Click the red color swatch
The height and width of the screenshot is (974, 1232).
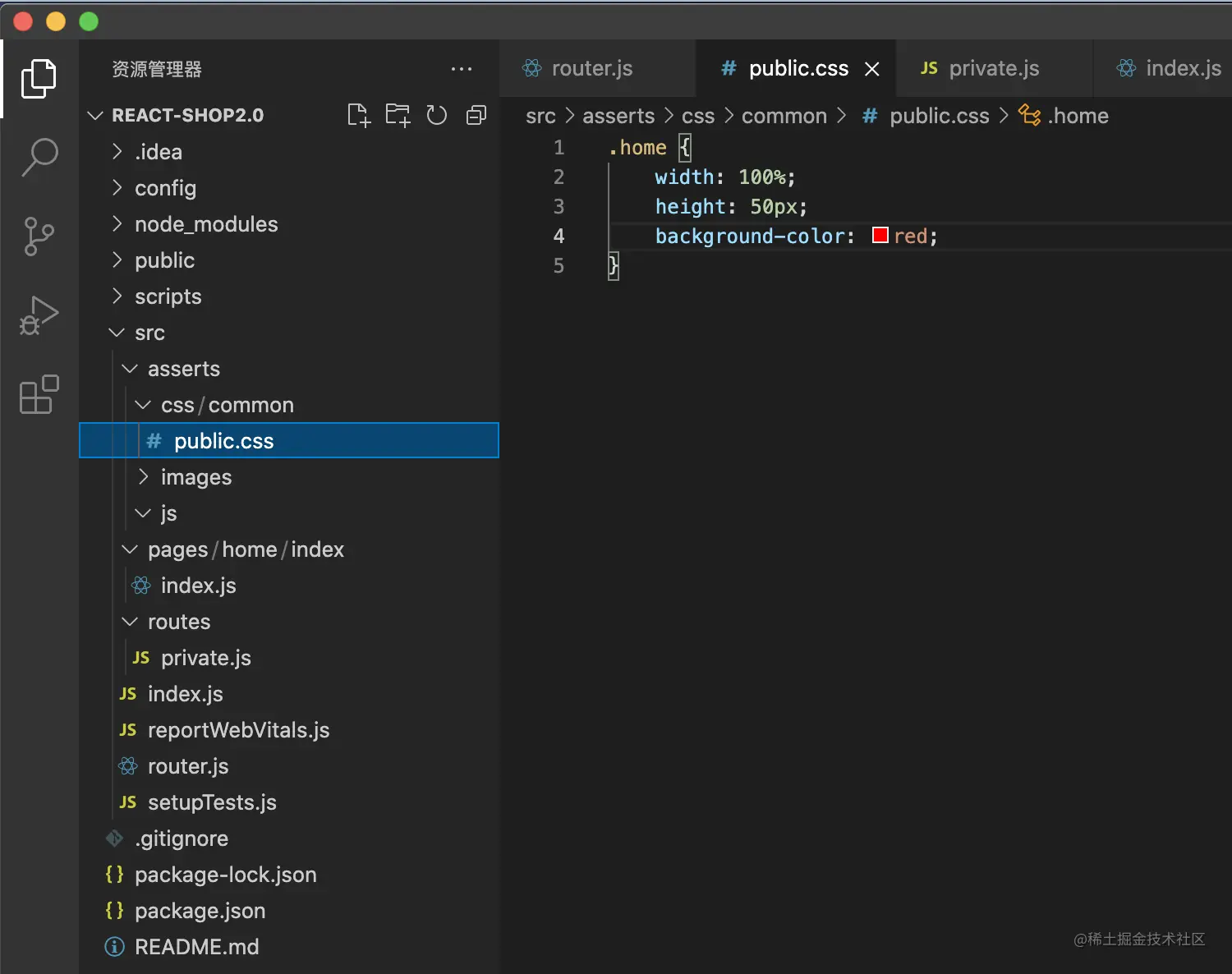click(880, 236)
